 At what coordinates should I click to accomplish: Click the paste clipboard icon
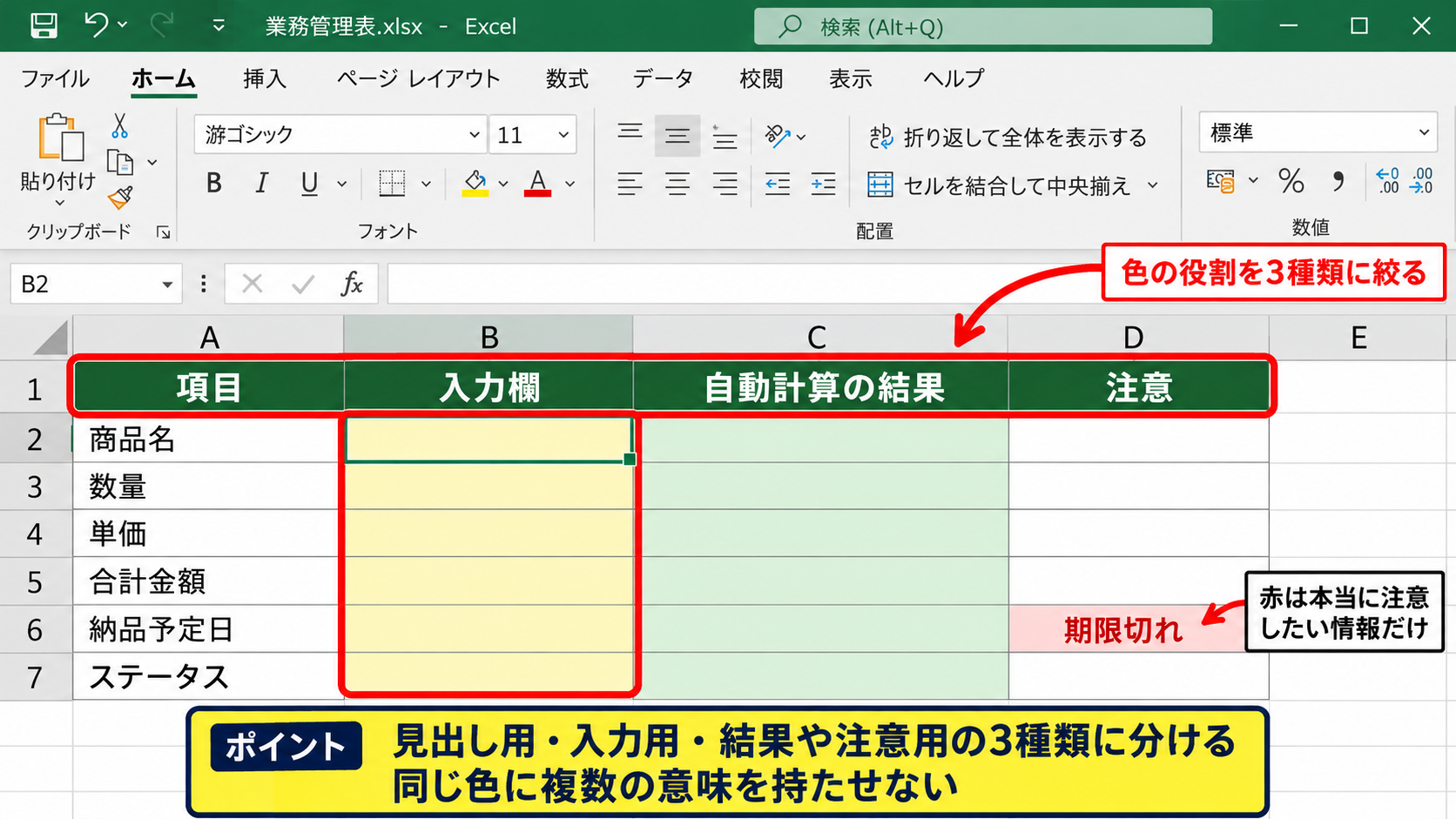pyautogui.click(x=60, y=138)
